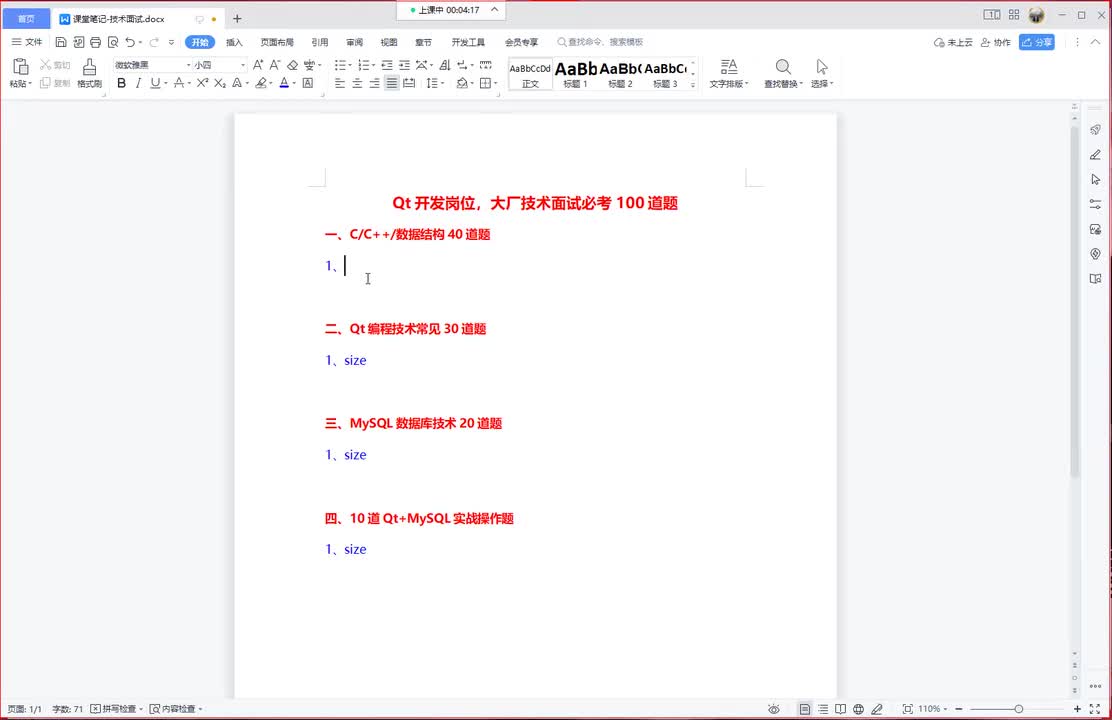Decrease paragraph indent
The width and height of the screenshot is (1112, 720).
[x=387, y=65]
